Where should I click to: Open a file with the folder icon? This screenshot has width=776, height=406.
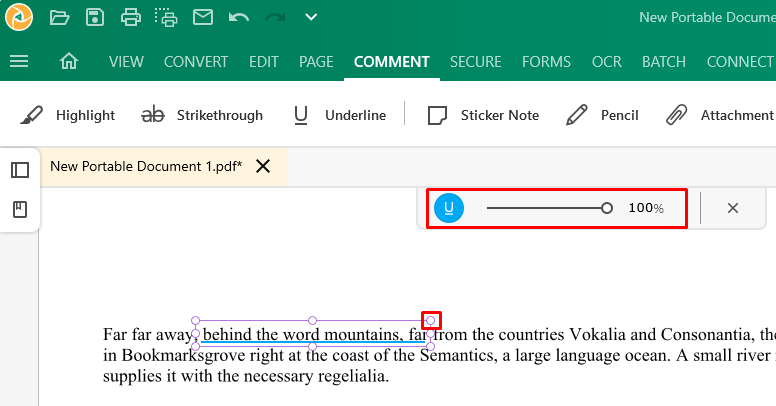pos(59,17)
